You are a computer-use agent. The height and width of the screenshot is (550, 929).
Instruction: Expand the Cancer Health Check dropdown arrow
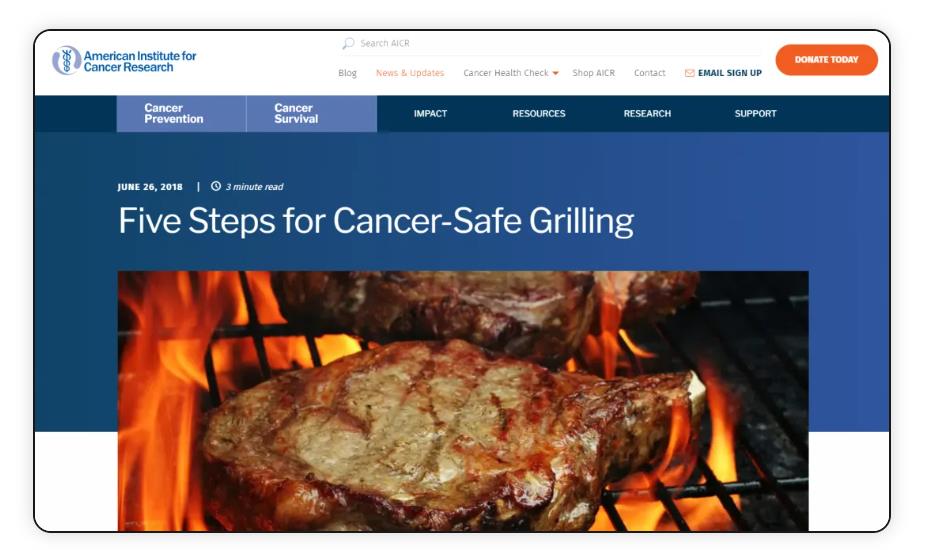pyautogui.click(x=556, y=73)
